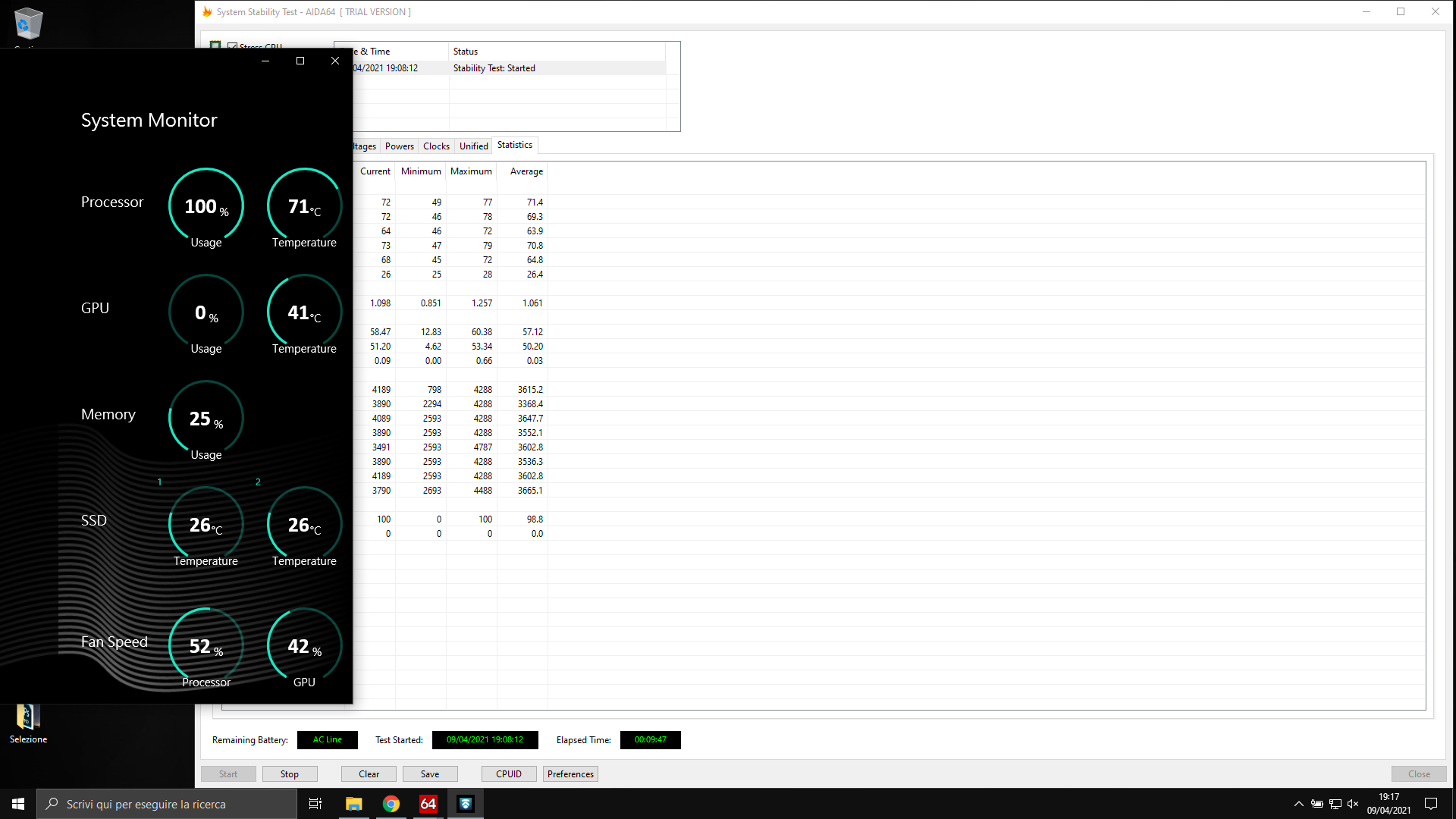
Task: Open File Explorer from the taskbar
Action: coord(354,804)
